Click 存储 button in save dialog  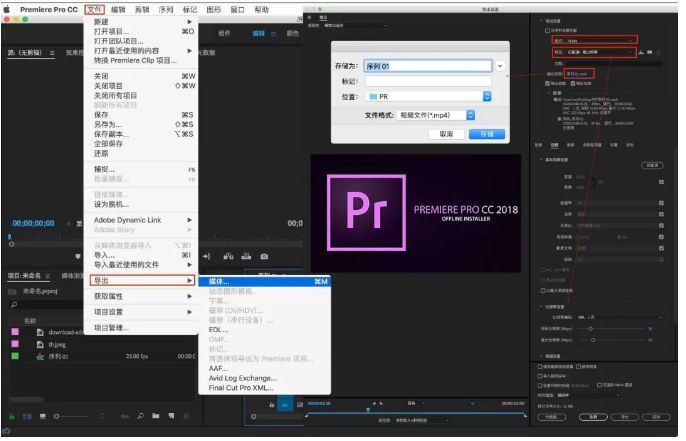pyautogui.click(x=486, y=134)
